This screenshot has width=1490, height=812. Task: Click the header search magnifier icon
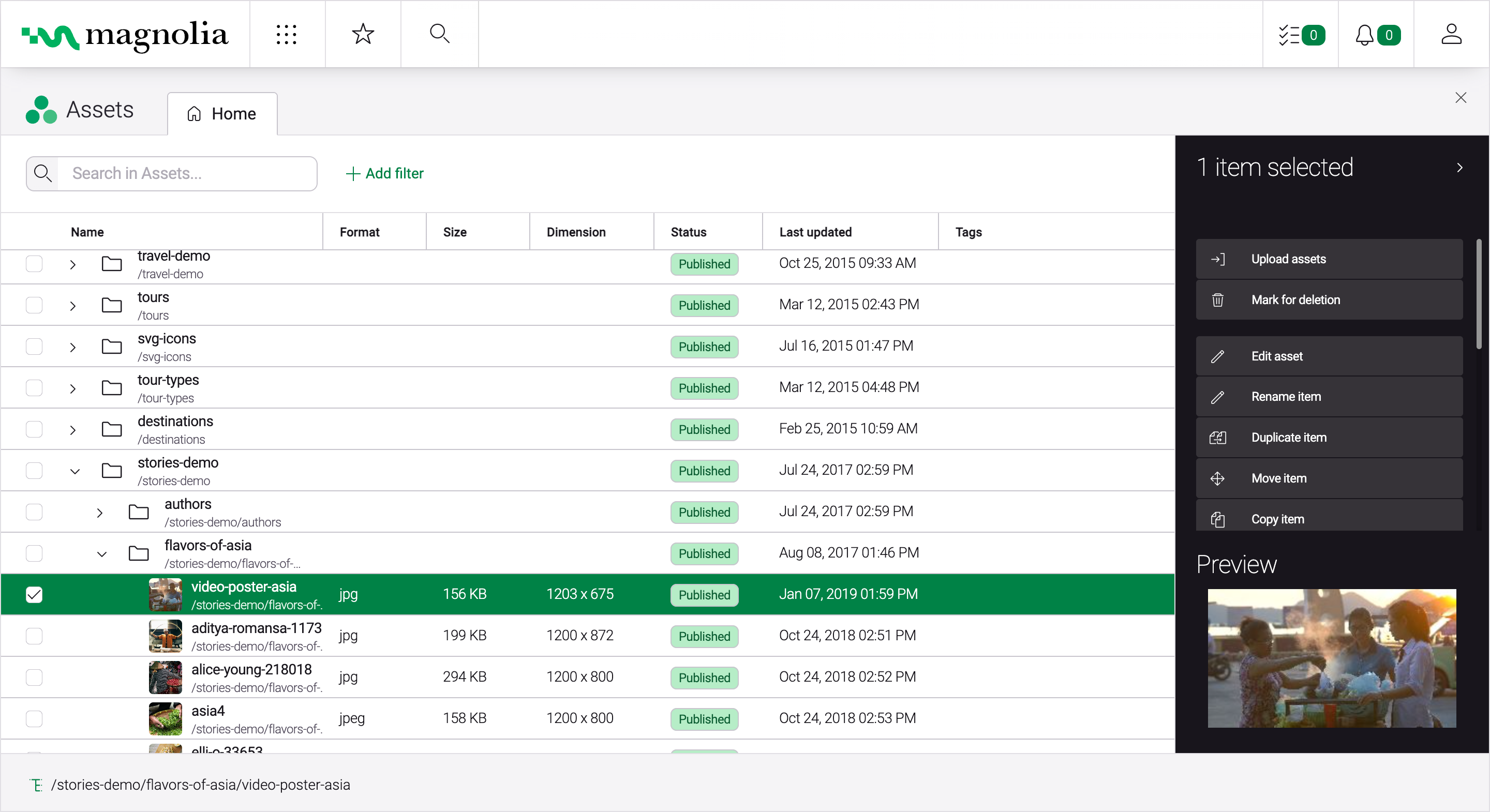(x=440, y=34)
